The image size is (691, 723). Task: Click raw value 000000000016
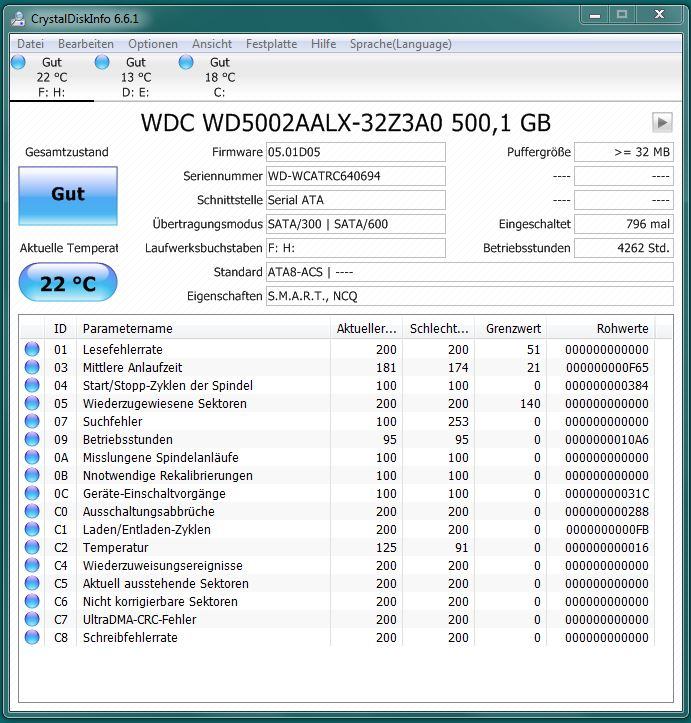click(x=607, y=547)
